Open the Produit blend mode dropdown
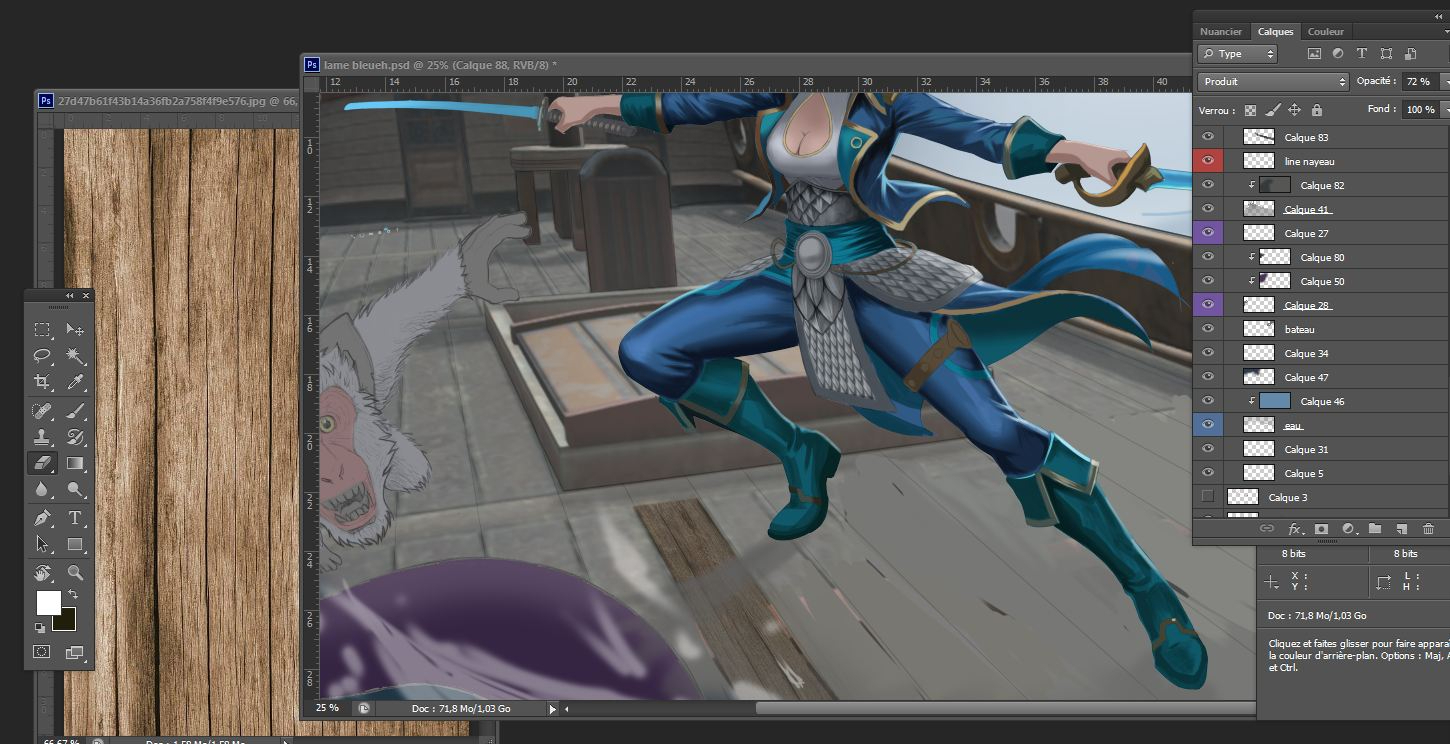This screenshot has width=1450, height=744. click(1273, 81)
